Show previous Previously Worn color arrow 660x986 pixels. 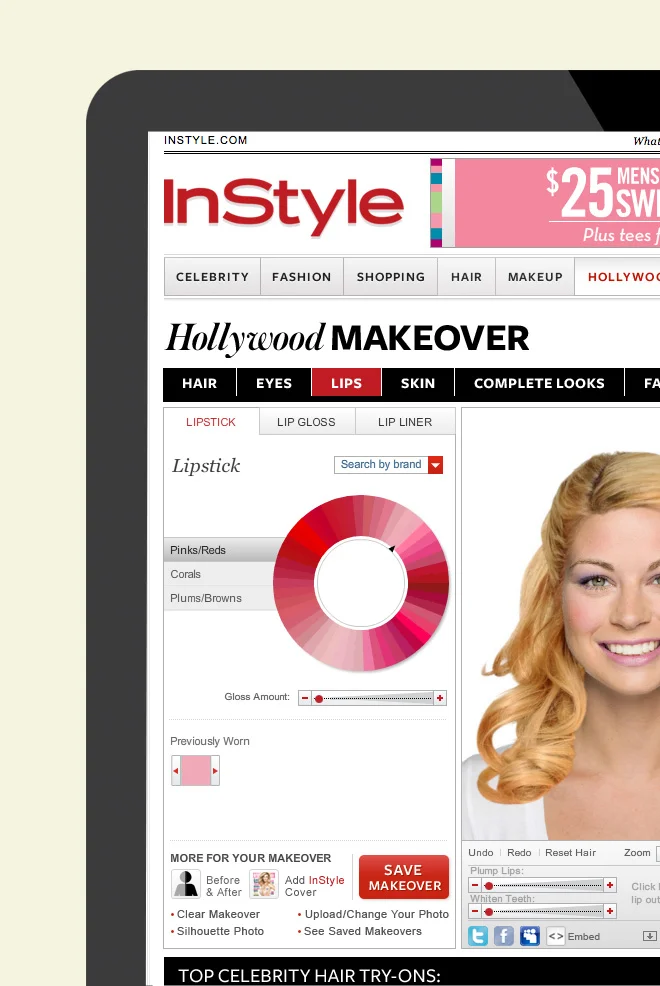click(x=176, y=770)
